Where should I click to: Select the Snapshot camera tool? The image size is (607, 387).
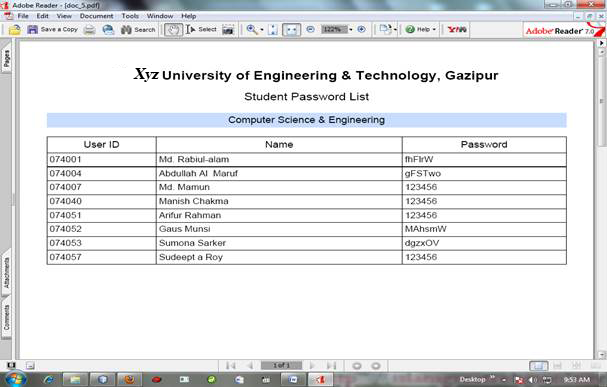click(x=228, y=30)
